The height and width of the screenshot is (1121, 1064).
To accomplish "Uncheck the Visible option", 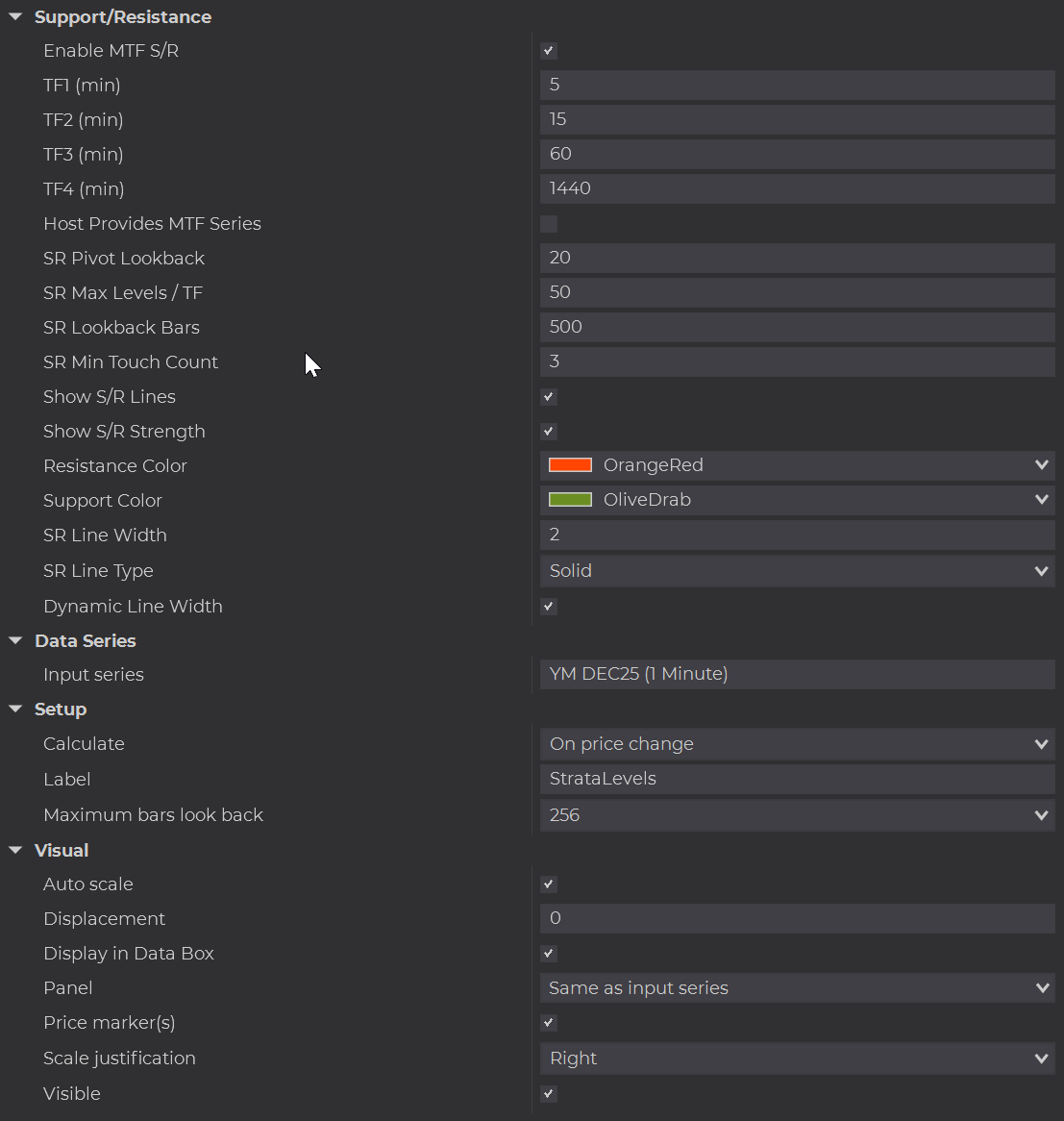I will click(549, 1094).
